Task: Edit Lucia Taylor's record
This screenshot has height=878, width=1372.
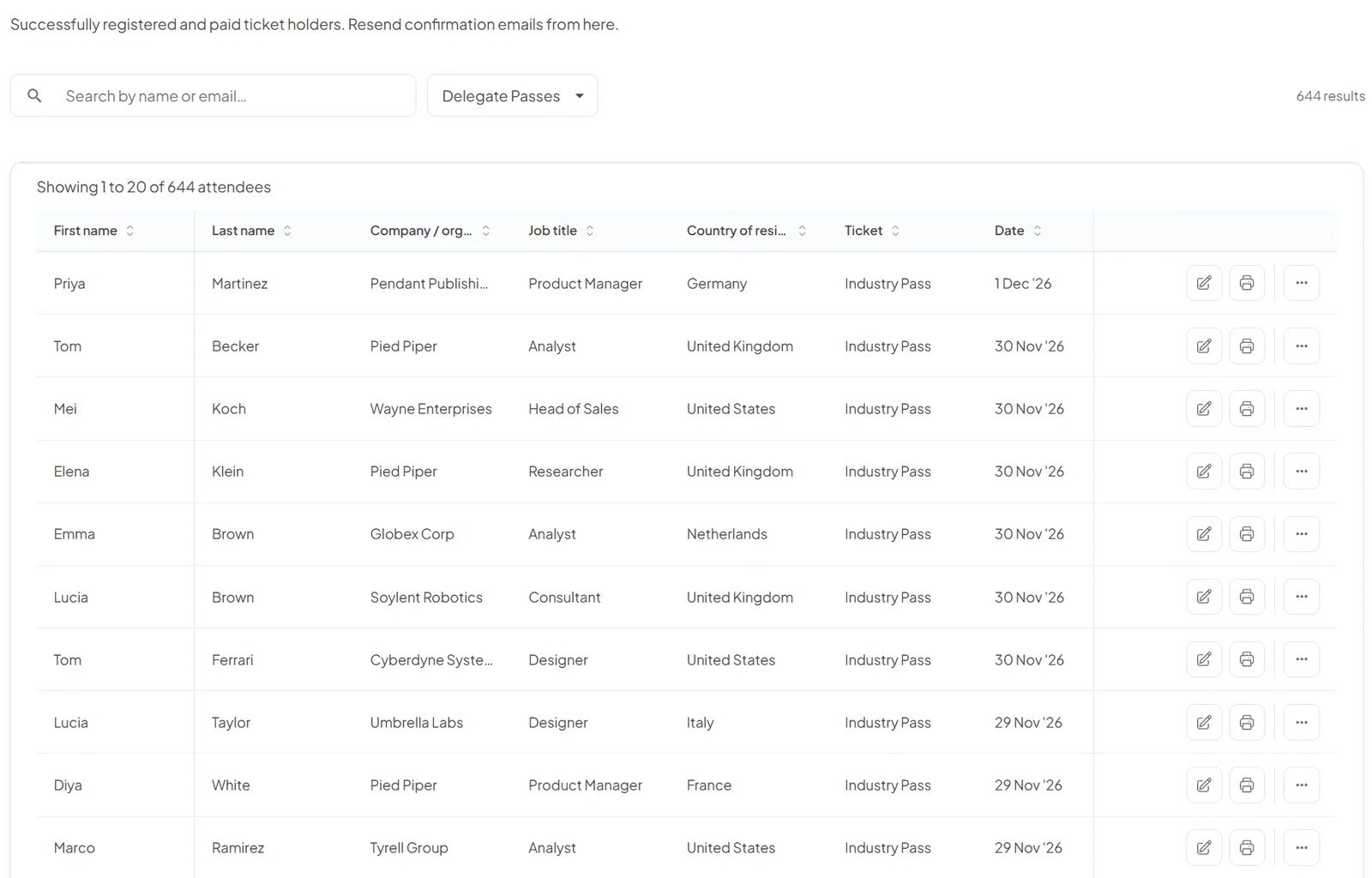Action: (x=1204, y=723)
